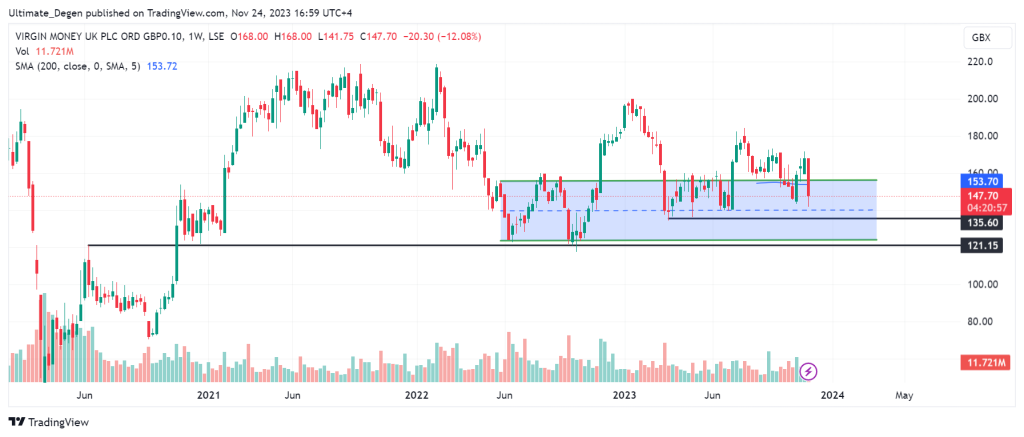Viewport: 1024px width, 437px height.
Task: Click the 100.00 price axis label
Action: pos(982,285)
